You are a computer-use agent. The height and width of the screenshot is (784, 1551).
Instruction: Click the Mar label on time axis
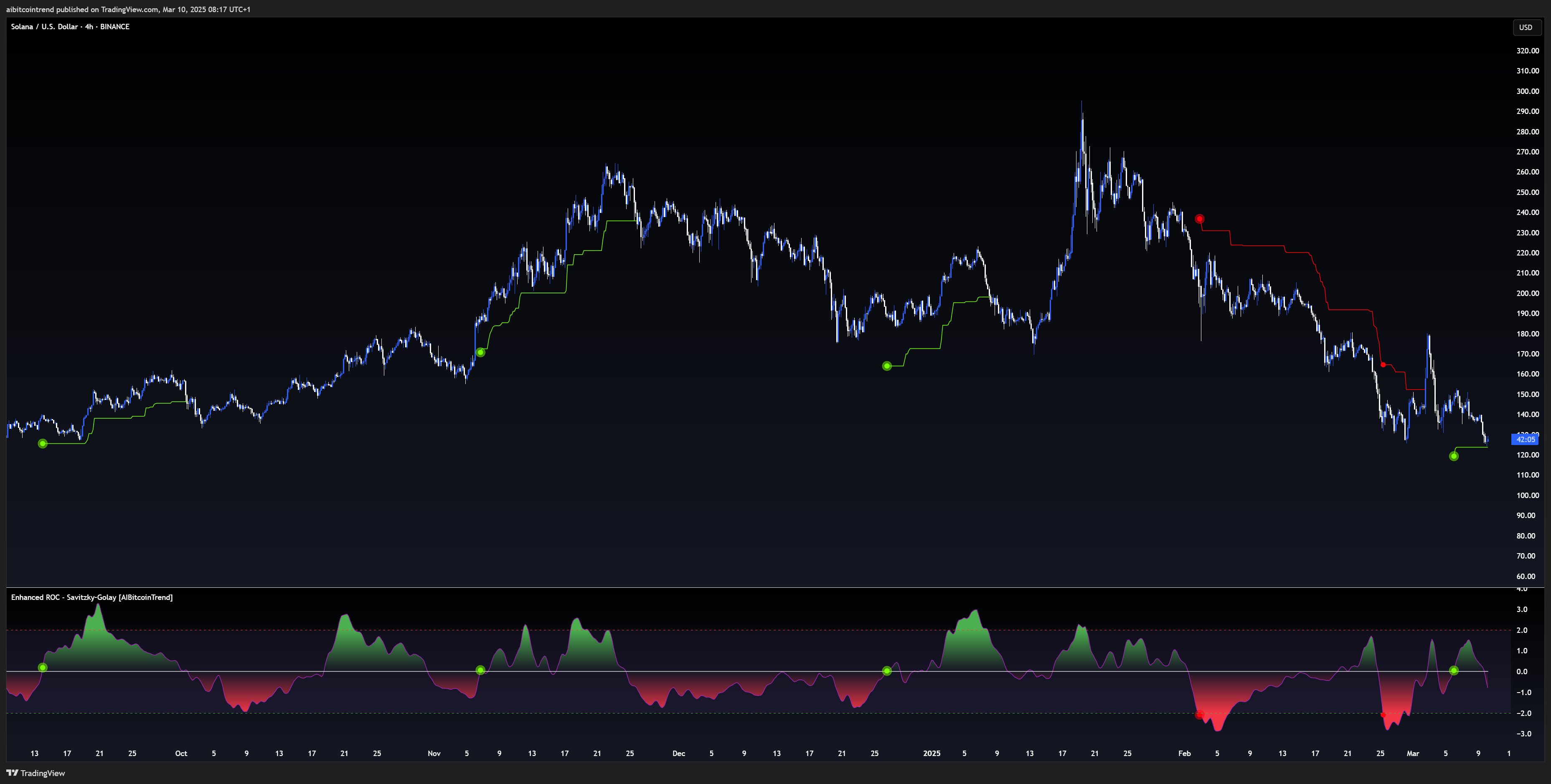[1412, 753]
